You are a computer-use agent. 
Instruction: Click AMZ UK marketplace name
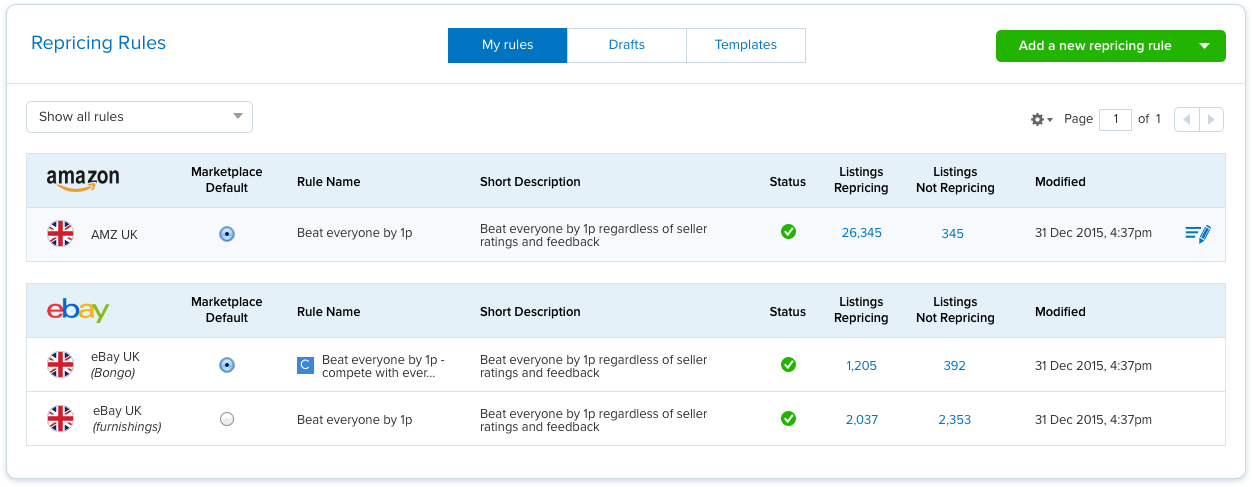point(114,234)
